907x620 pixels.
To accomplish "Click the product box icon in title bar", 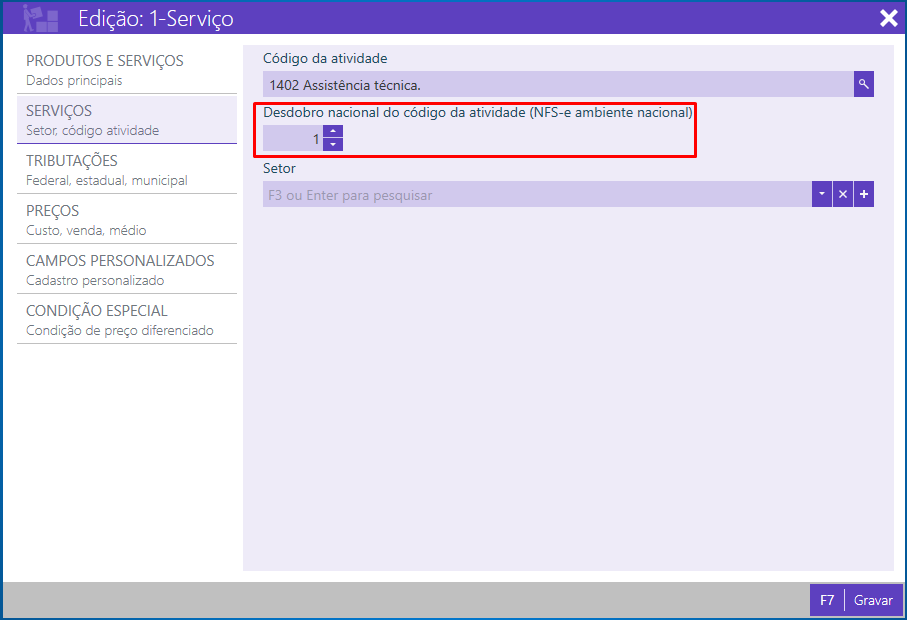I will click(x=40, y=18).
